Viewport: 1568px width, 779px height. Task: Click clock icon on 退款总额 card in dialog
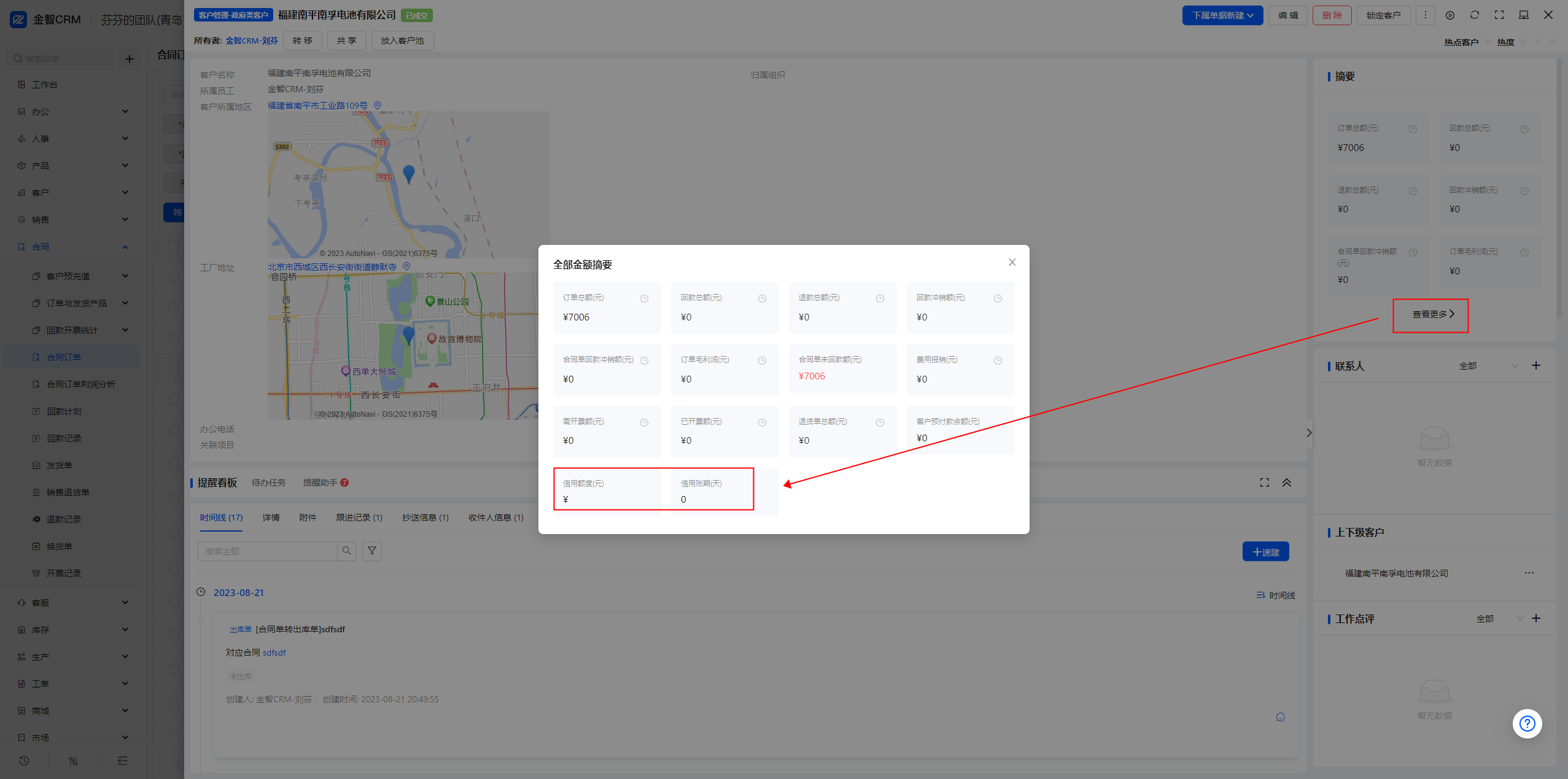tap(880, 298)
